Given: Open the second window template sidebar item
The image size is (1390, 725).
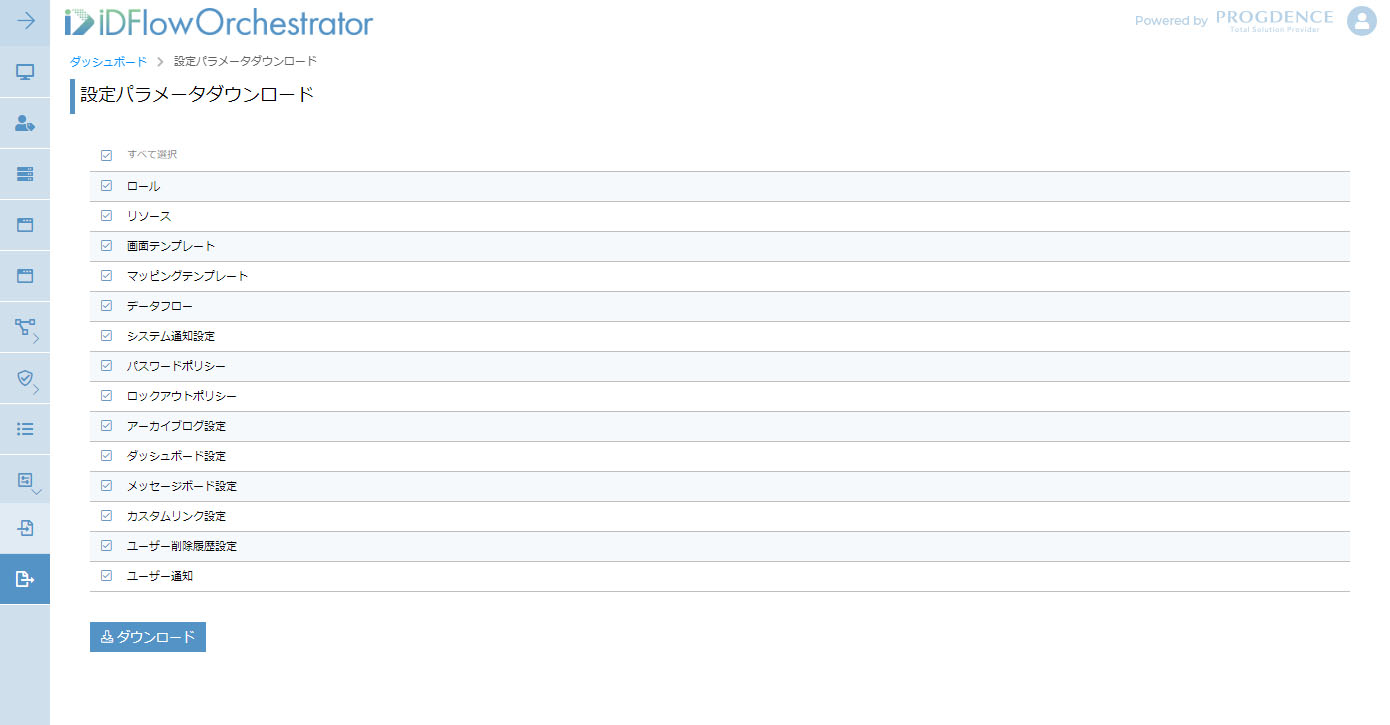Looking at the screenshot, I should (25, 276).
